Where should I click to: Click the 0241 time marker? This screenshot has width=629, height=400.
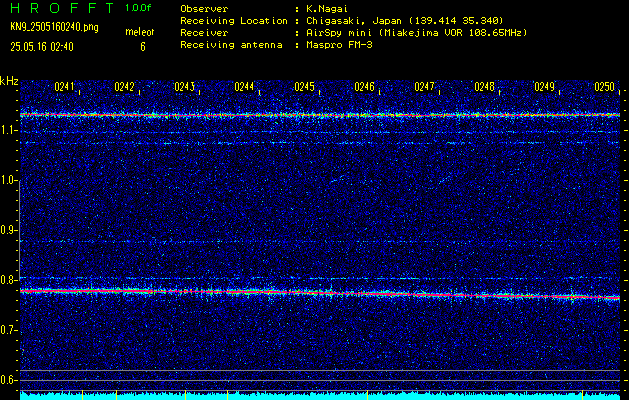[64, 87]
